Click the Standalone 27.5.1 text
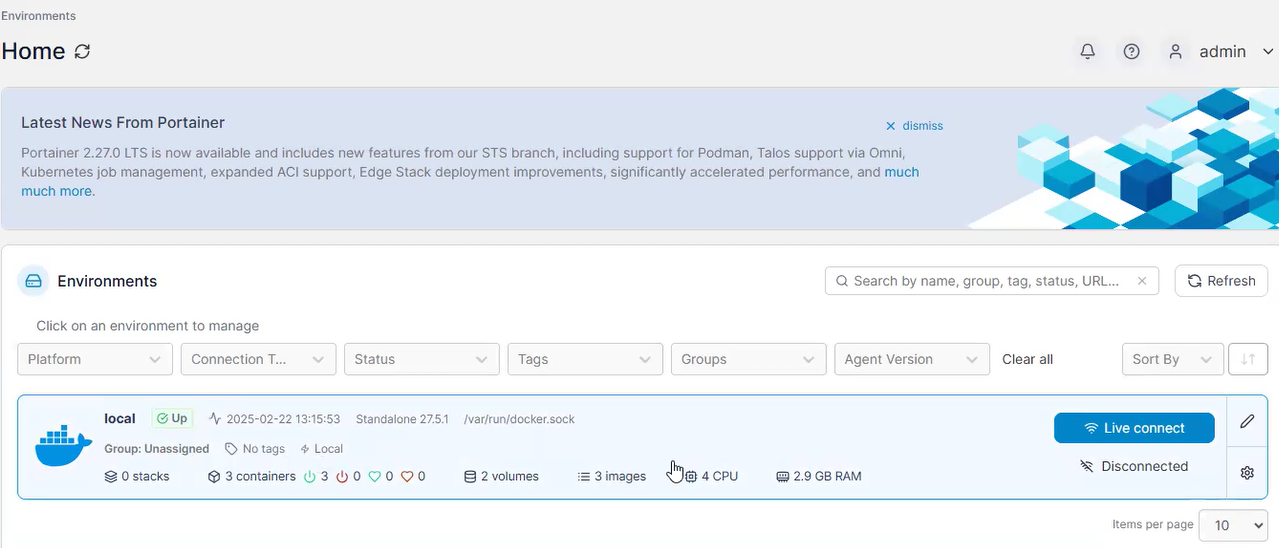1279x548 pixels. click(x=402, y=419)
